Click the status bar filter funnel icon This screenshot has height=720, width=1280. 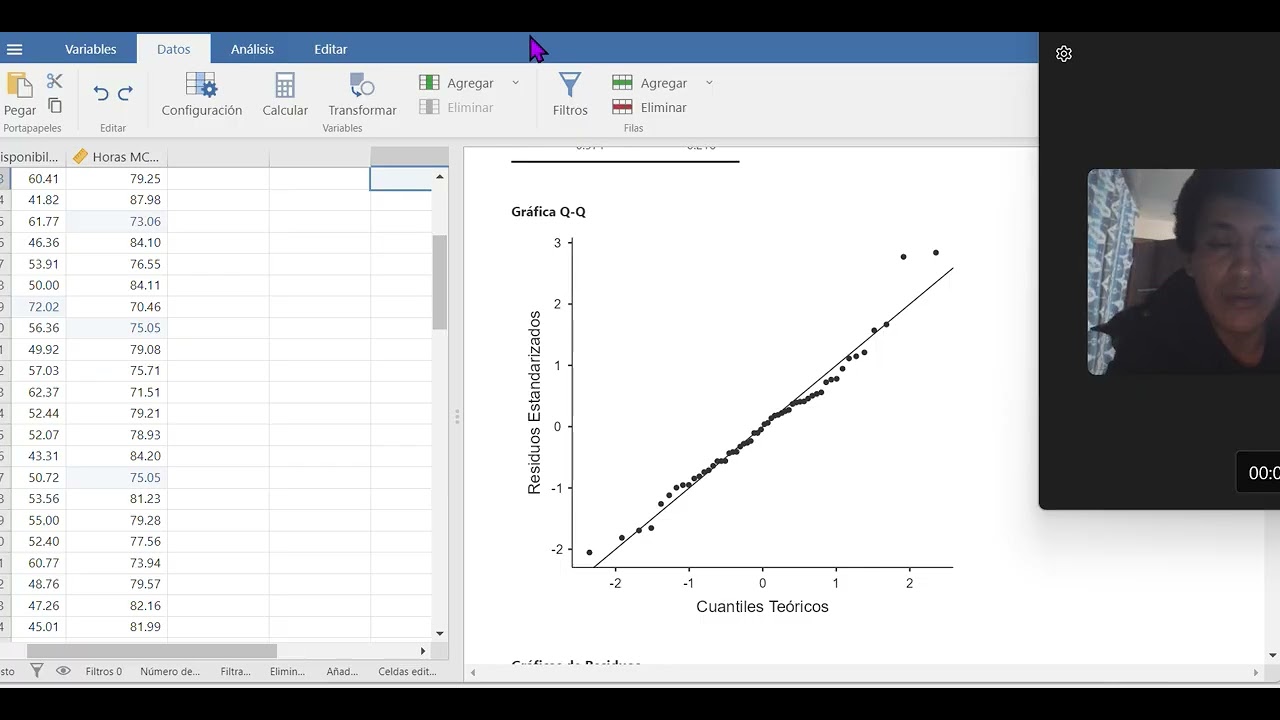click(x=36, y=671)
